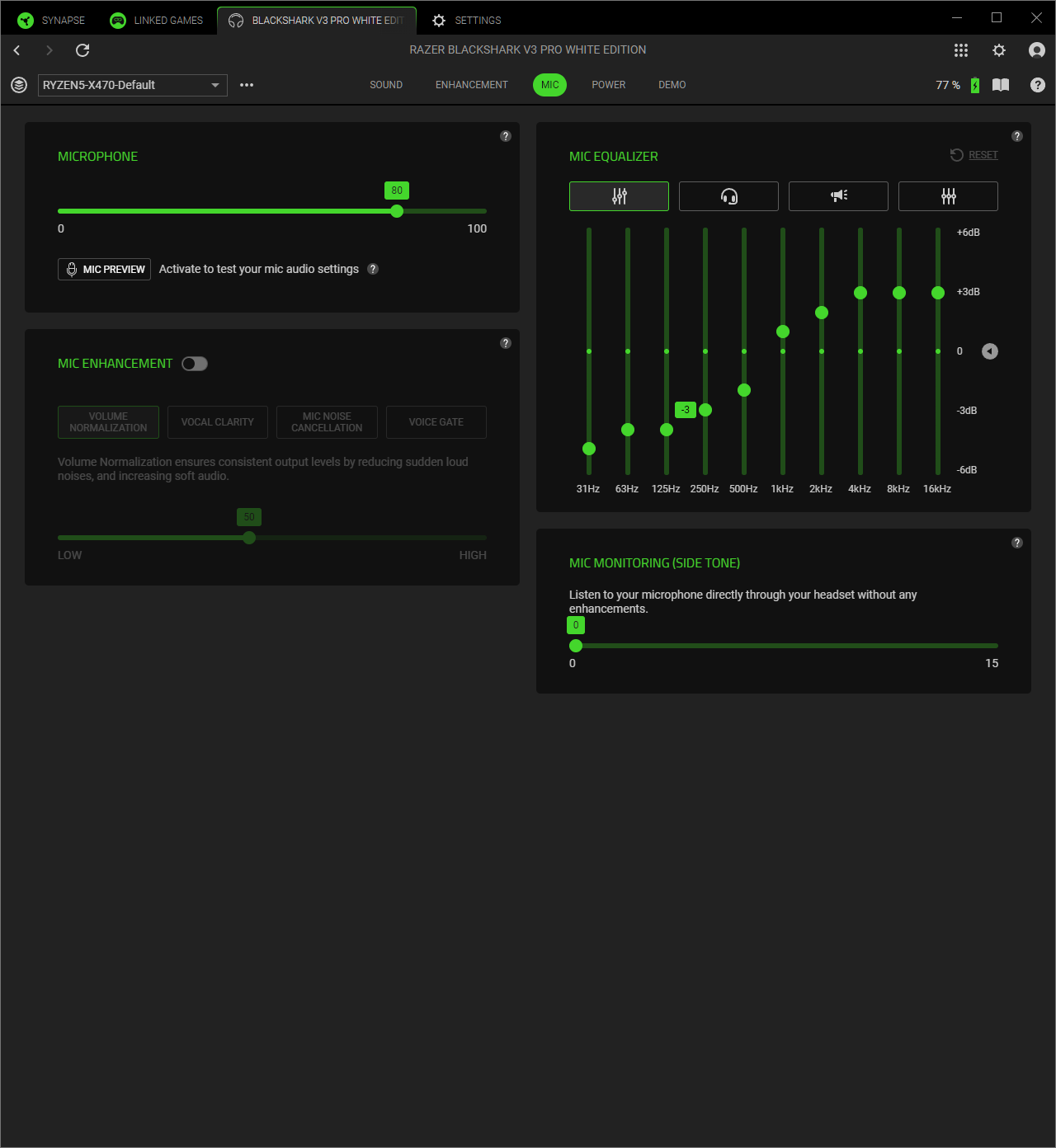Switch to the Enhancement tab

tap(471, 85)
